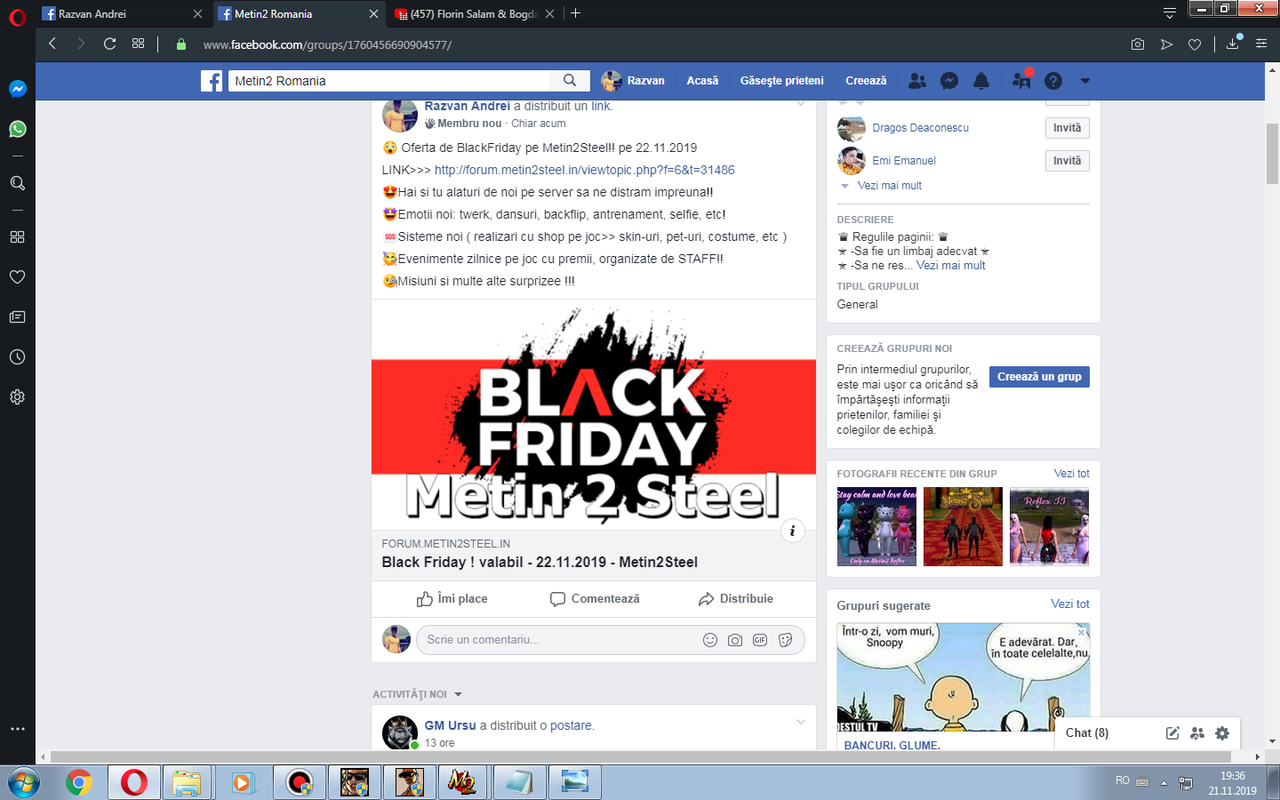Open Speed Dial start page button

[x=138, y=44]
